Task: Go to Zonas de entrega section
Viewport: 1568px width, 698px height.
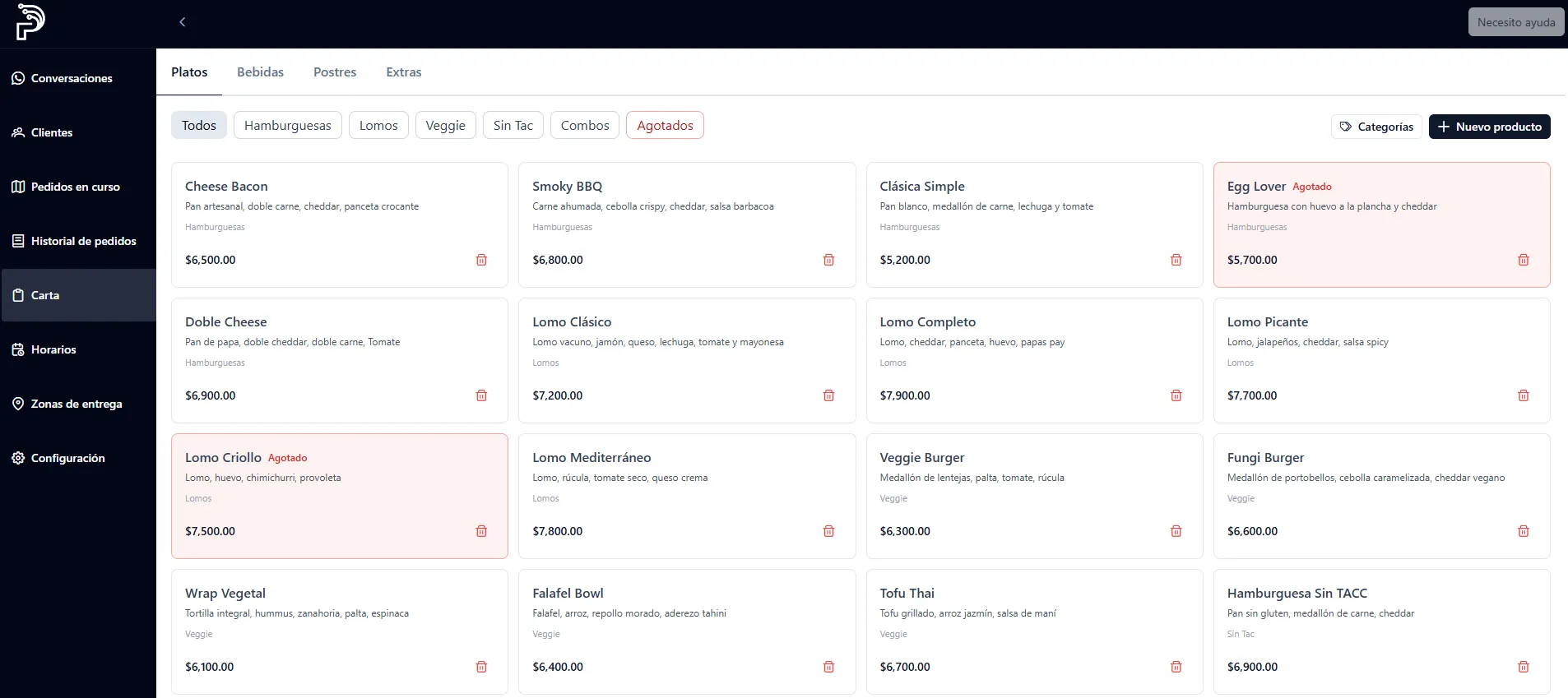Action: [76, 404]
